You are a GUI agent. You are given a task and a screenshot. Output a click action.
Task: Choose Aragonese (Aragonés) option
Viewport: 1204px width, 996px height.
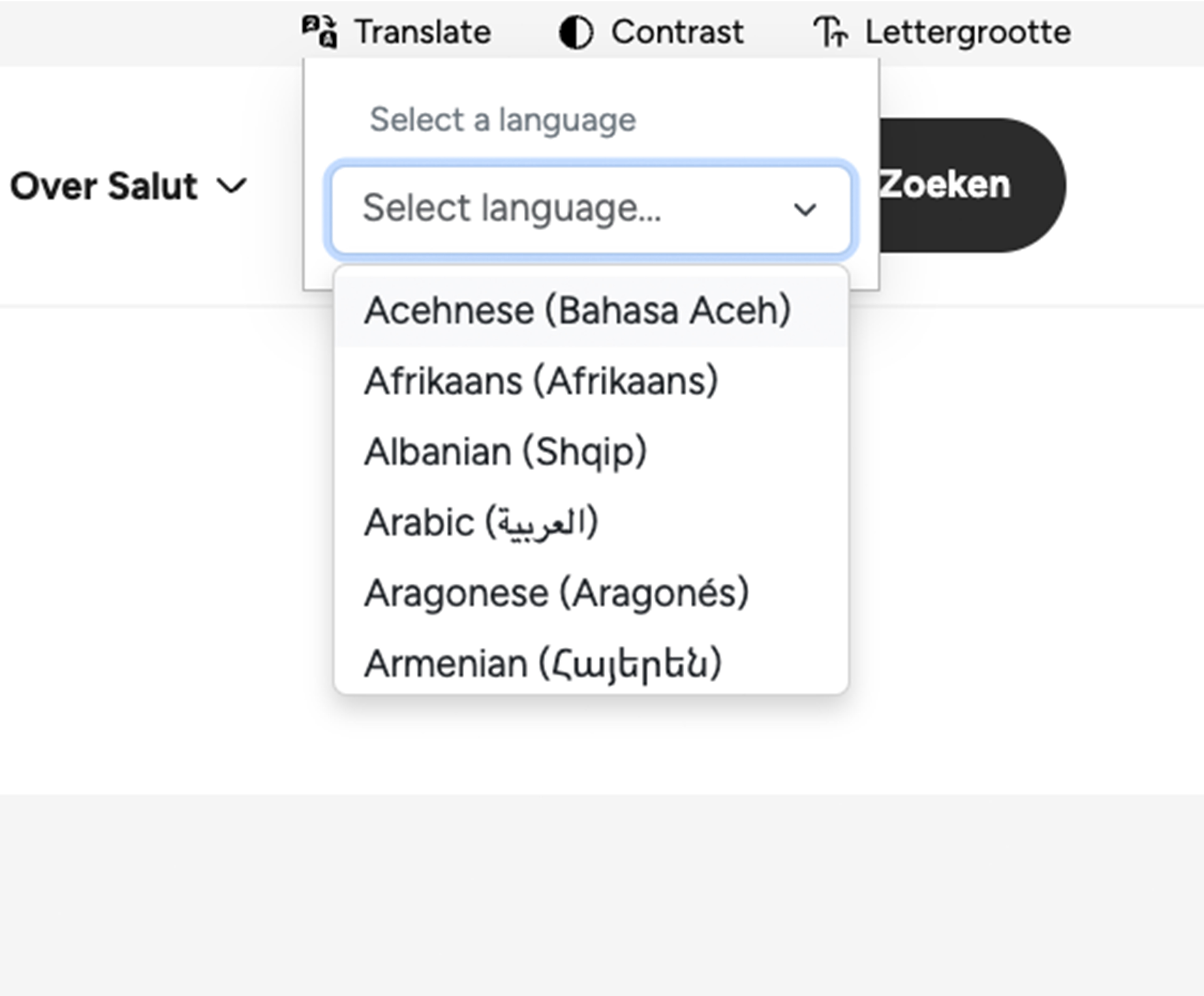[591, 593]
